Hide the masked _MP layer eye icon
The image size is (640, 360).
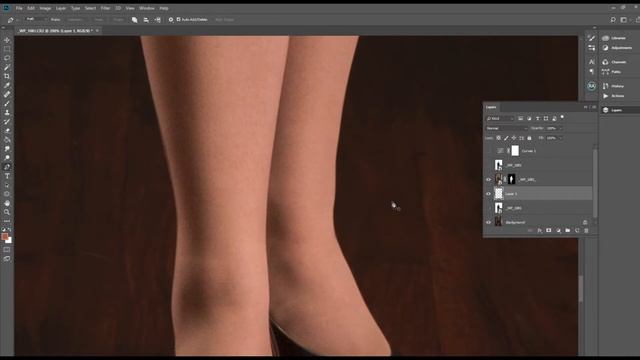(x=489, y=179)
